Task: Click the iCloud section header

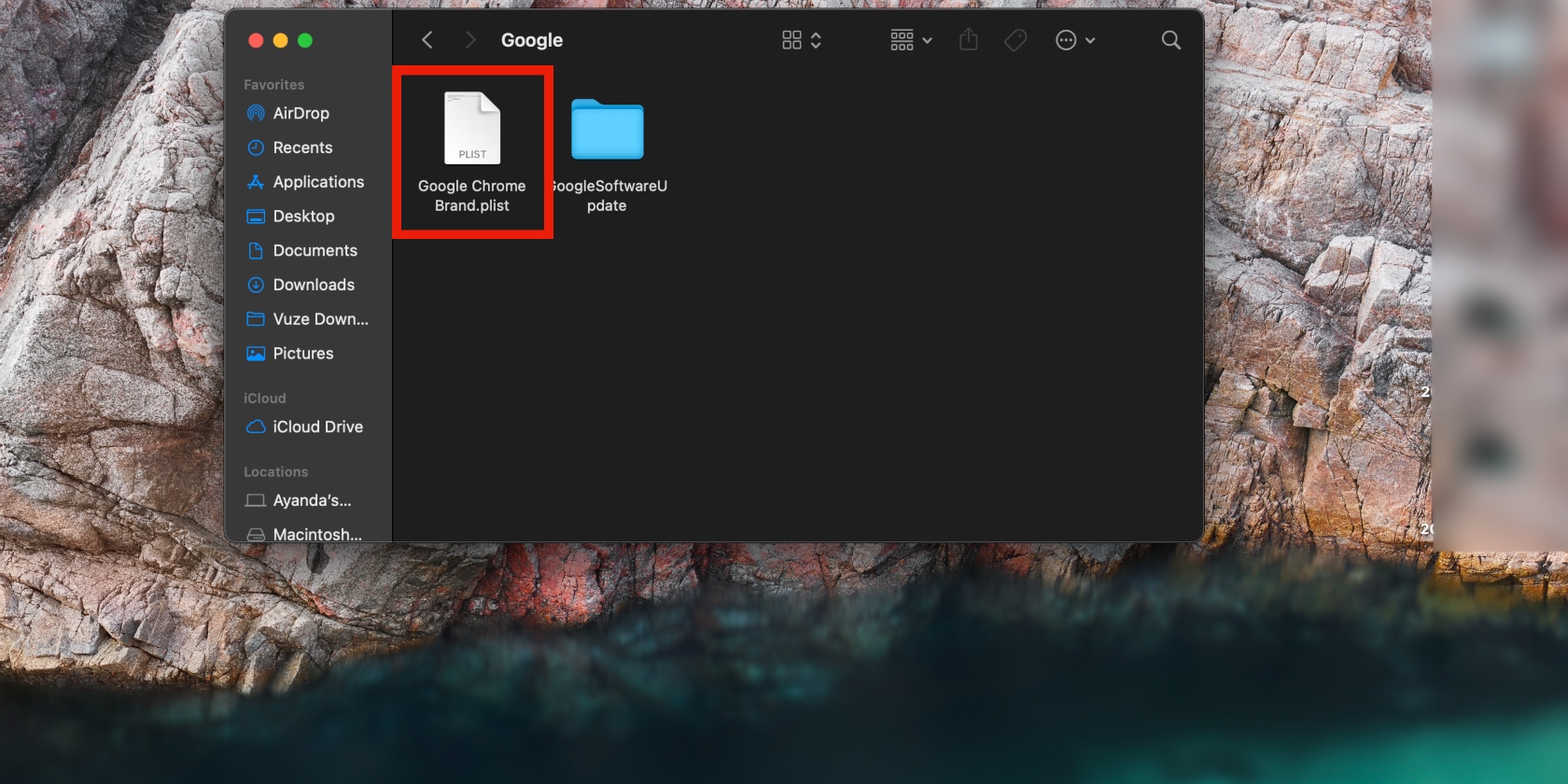Action: [265, 399]
